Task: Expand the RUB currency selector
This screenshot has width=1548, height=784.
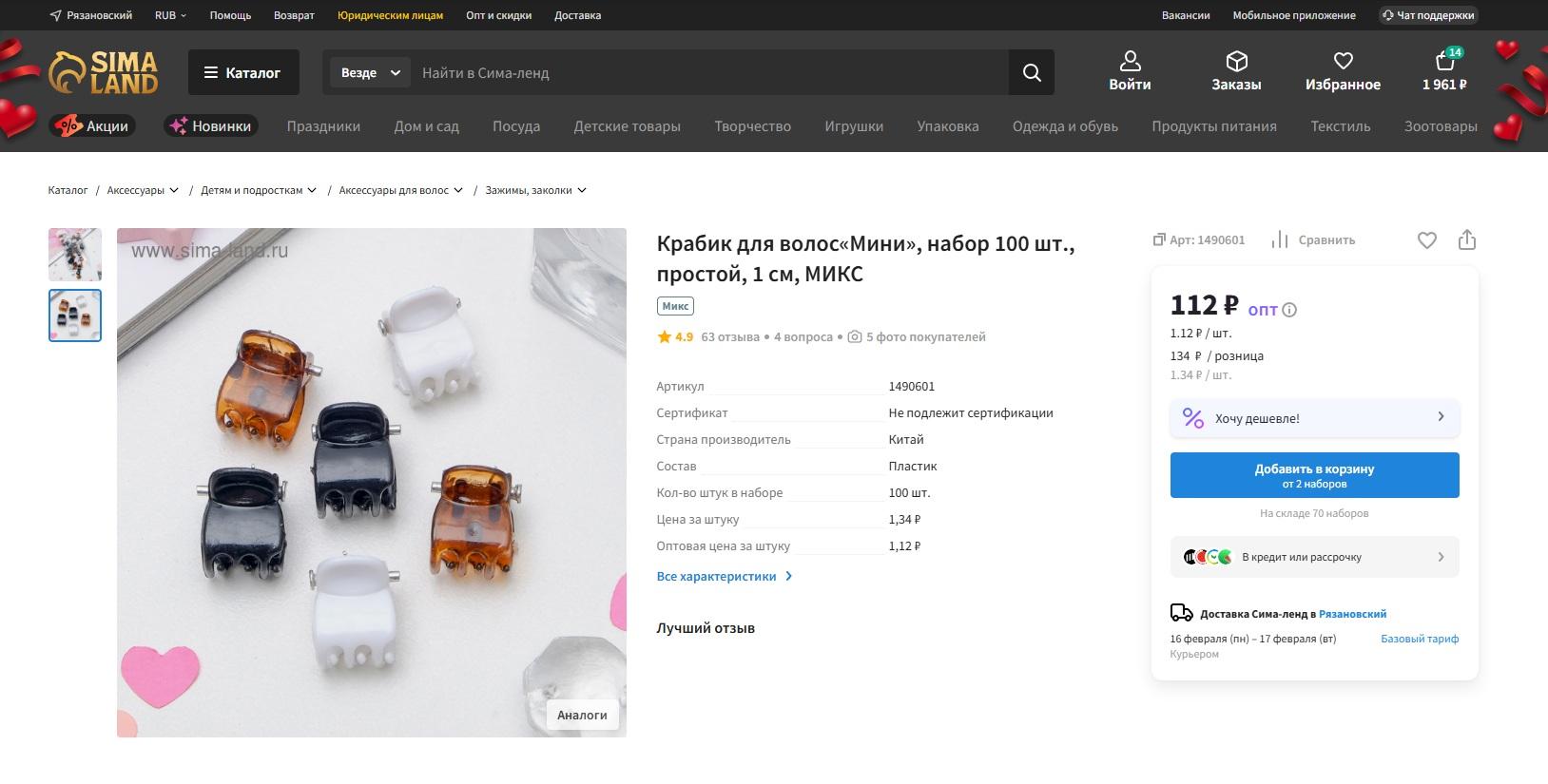Action: click(x=171, y=15)
